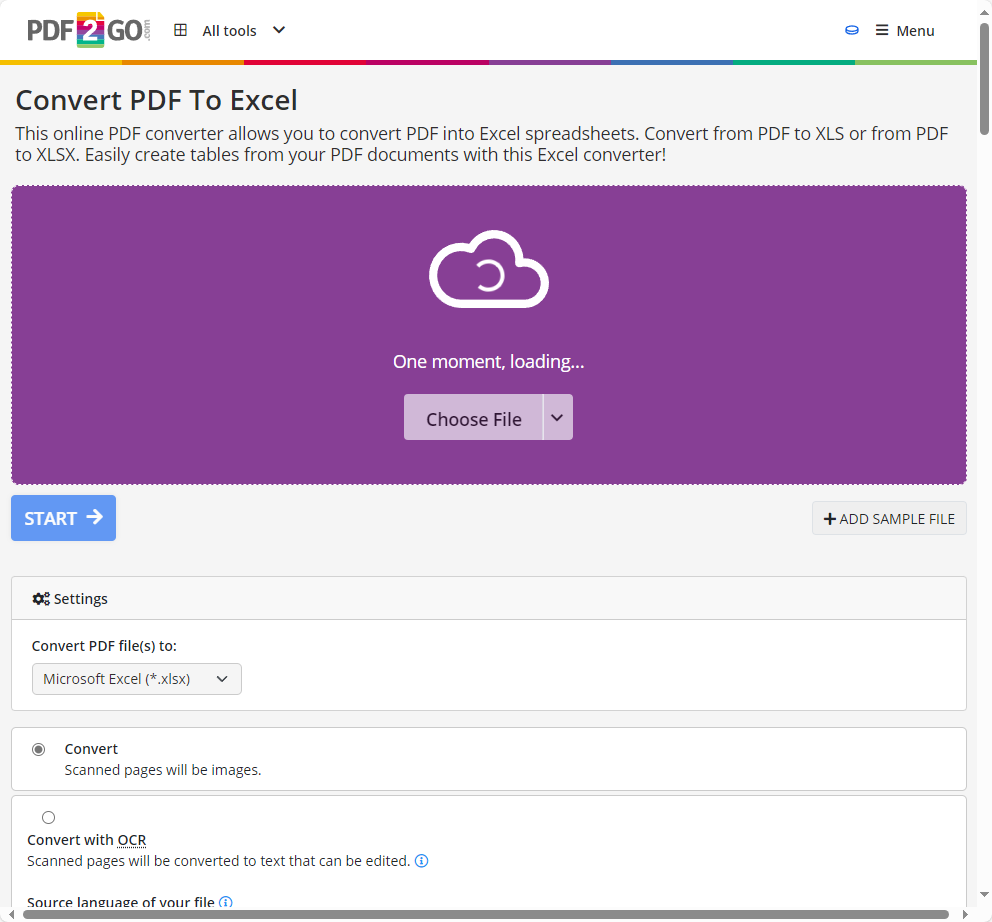Image resolution: width=992 pixels, height=922 pixels.
Task: Click the hamburger menu icon
Action: point(881,30)
